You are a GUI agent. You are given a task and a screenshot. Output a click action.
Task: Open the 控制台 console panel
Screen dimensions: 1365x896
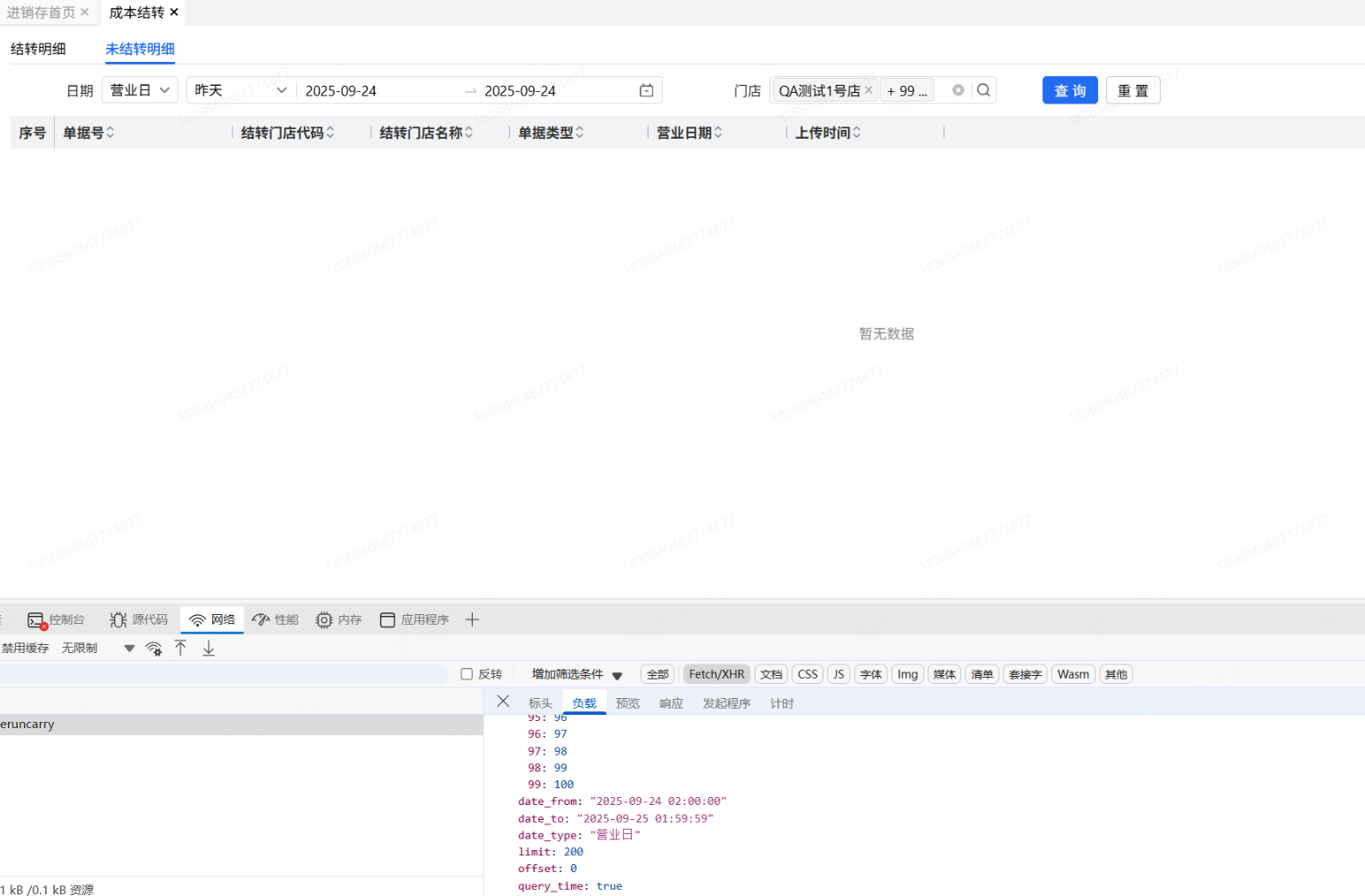(57, 619)
